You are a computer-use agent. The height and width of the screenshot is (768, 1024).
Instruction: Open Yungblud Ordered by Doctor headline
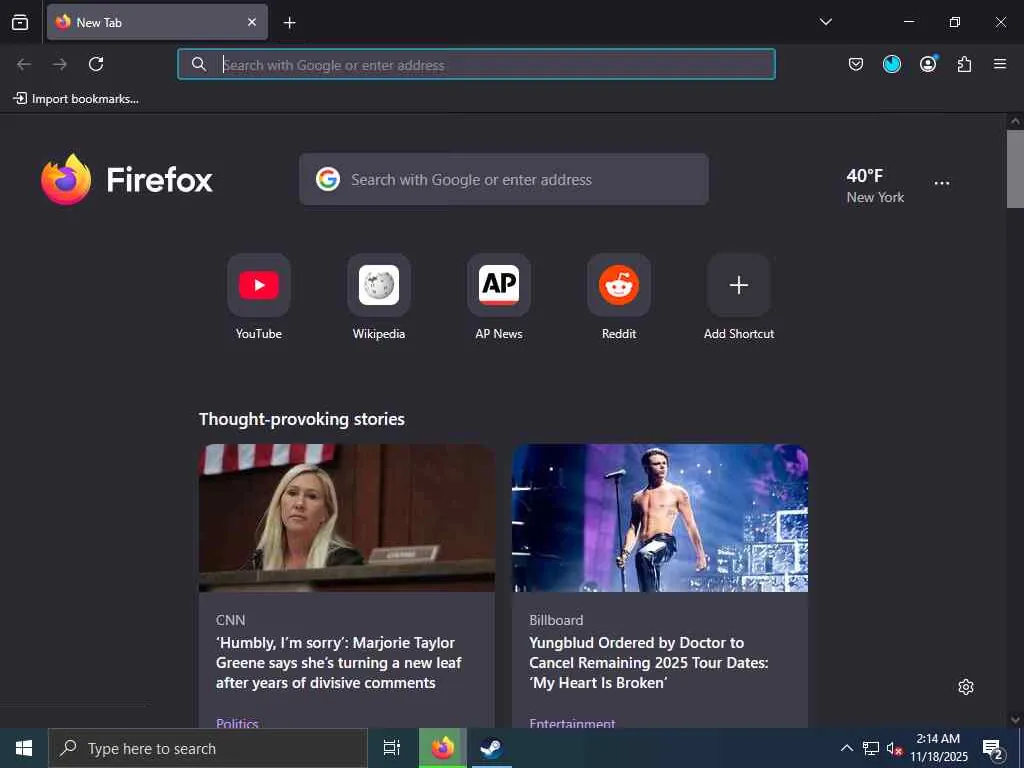tap(648, 662)
